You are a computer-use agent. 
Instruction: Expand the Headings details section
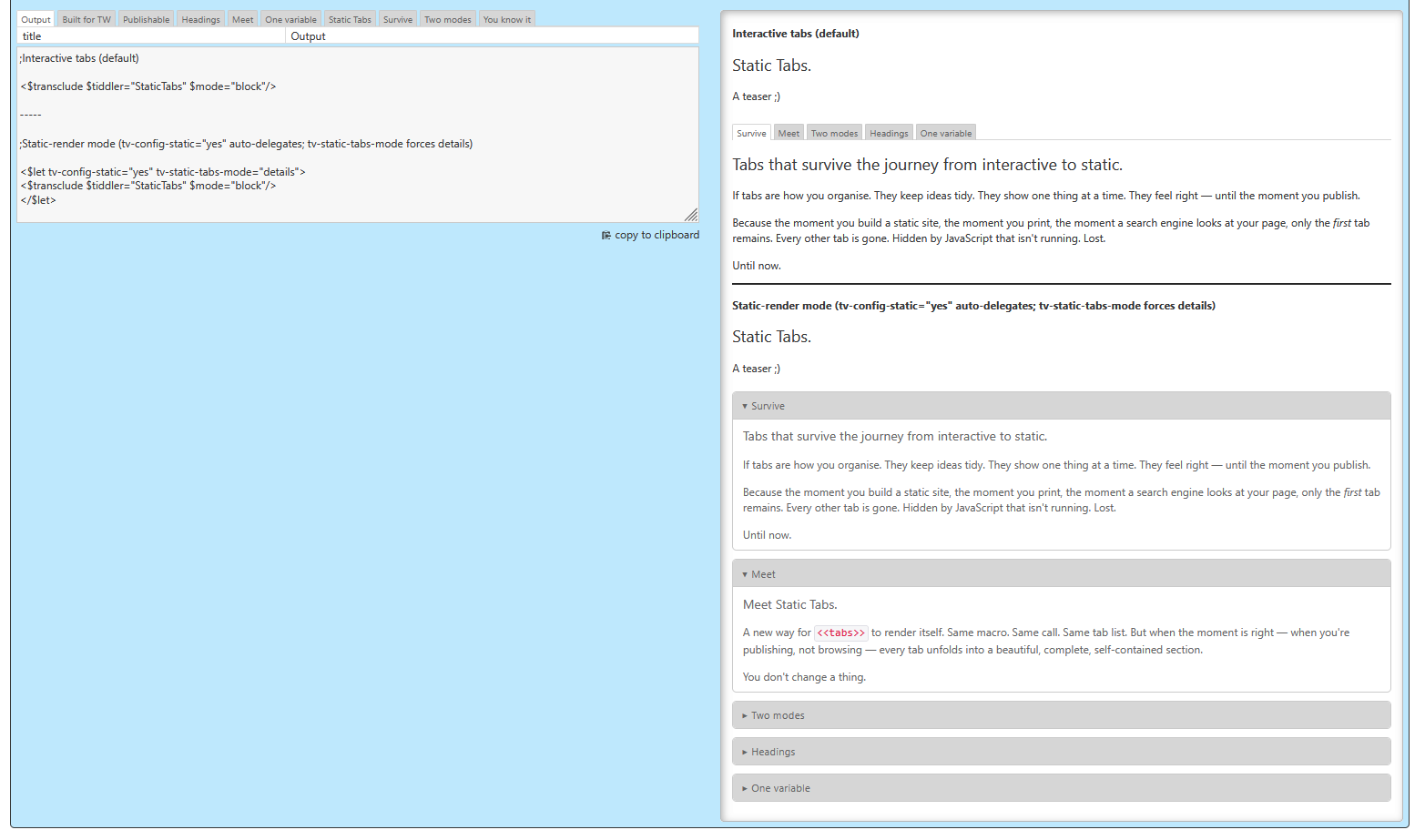[x=772, y=752]
